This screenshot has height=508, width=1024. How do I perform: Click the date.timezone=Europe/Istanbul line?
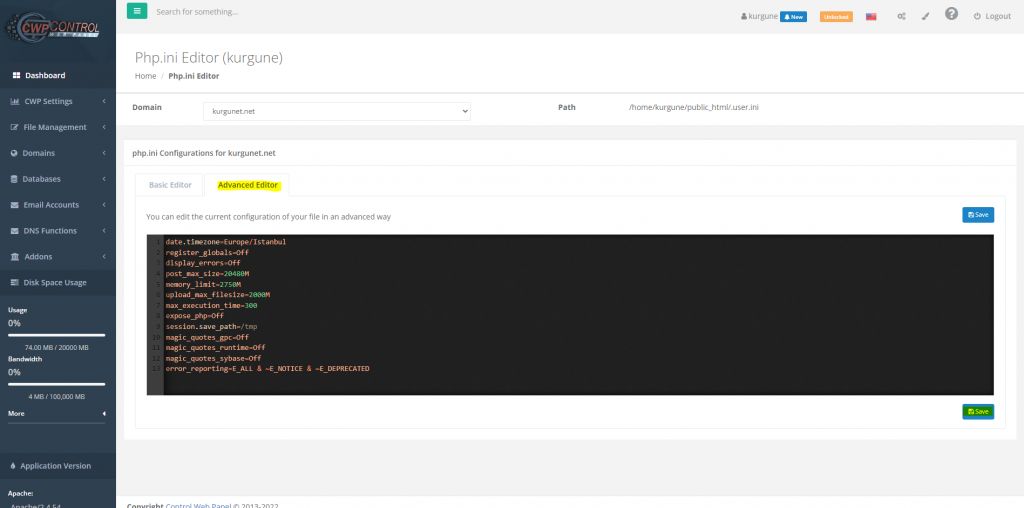[225, 242]
